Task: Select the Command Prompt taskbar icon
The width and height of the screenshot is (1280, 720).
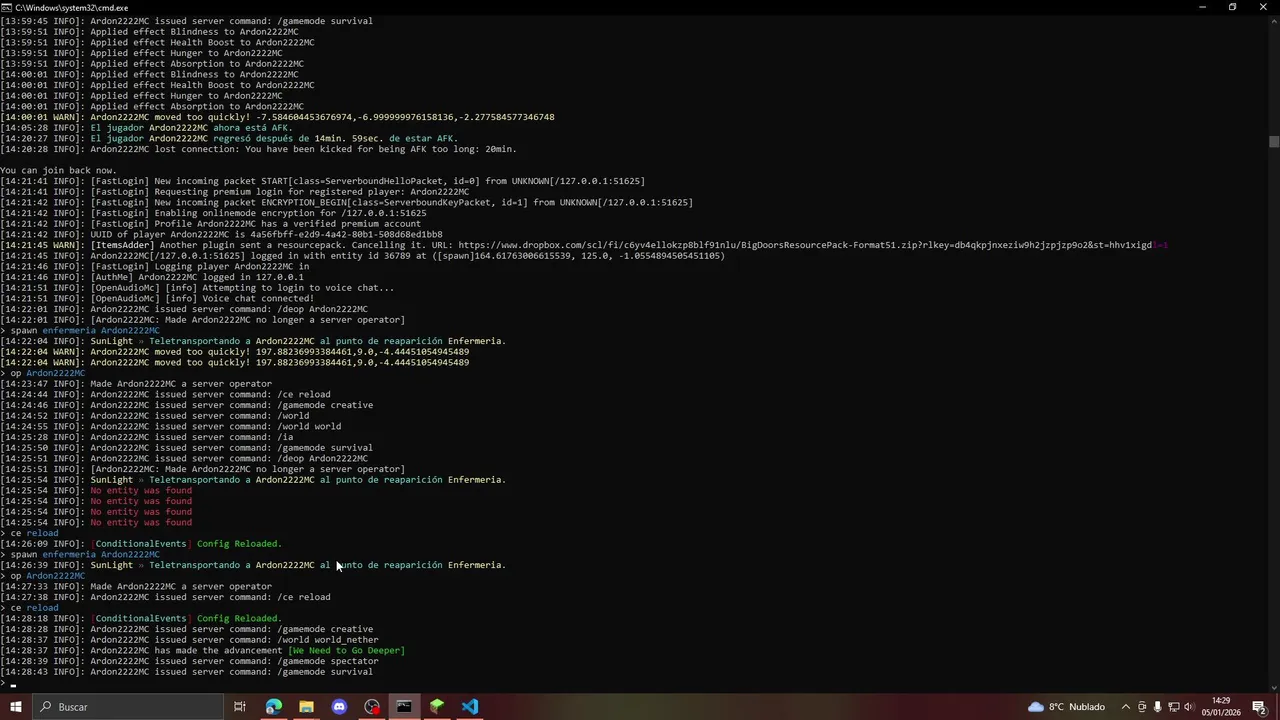Action: [404, 707]
